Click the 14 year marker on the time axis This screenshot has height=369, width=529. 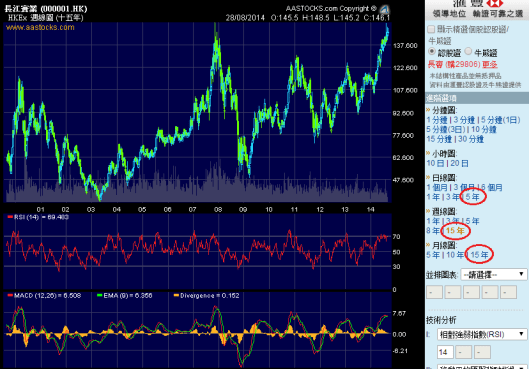click(x=370, y=209)
